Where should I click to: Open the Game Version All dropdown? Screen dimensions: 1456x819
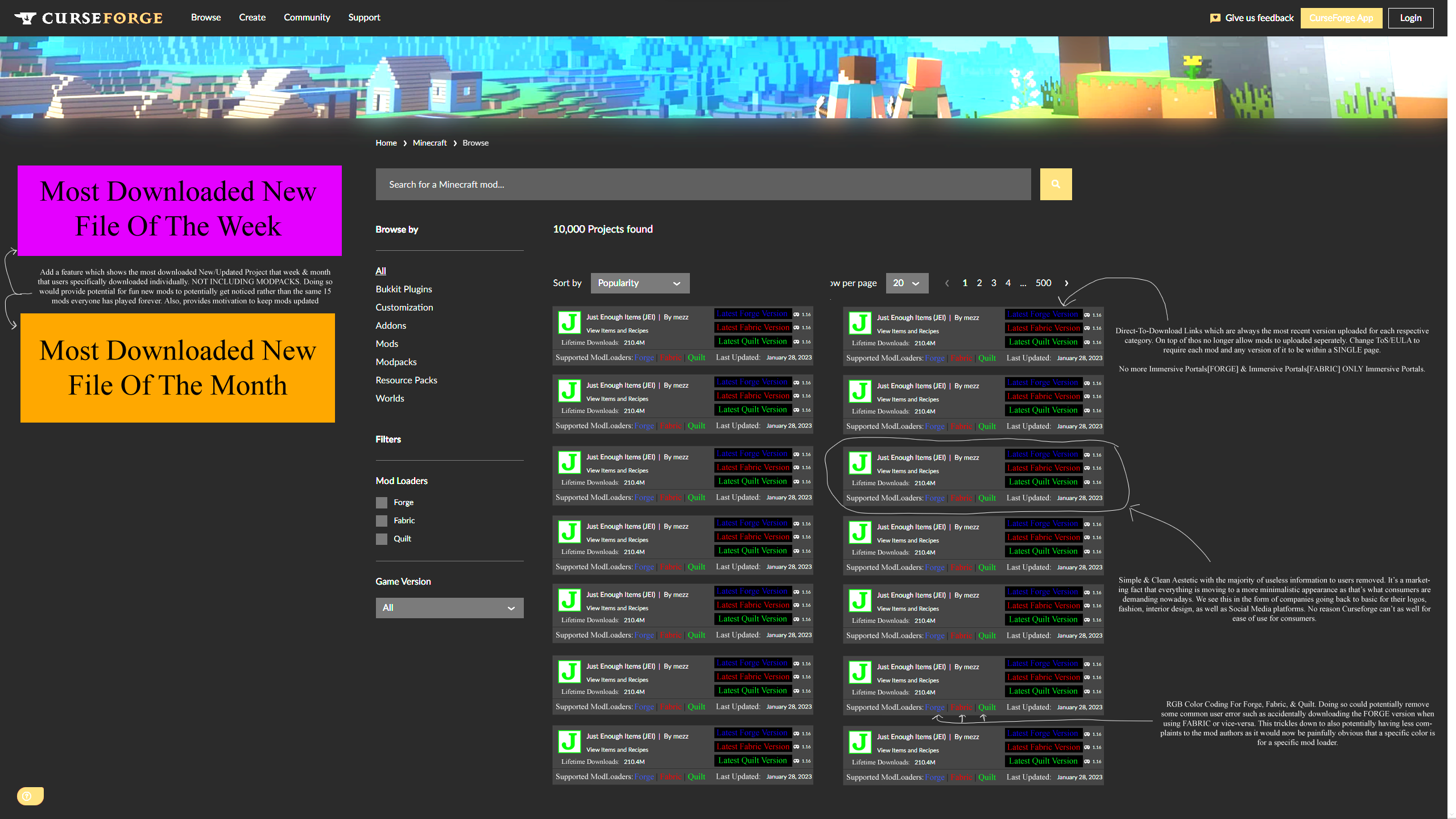click(x=449, y=608)
